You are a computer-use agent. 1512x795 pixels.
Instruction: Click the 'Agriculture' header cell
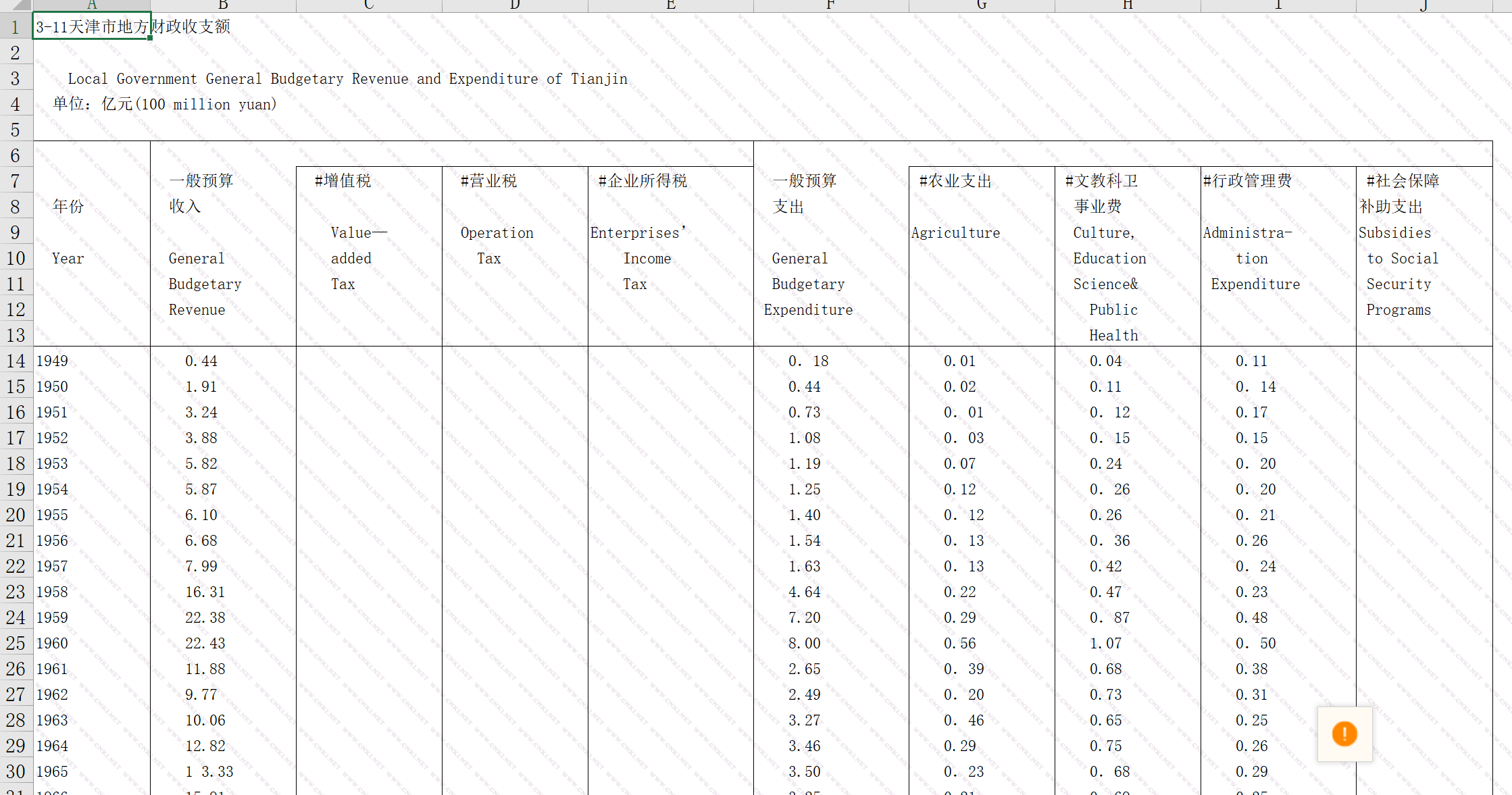(955, 233)
